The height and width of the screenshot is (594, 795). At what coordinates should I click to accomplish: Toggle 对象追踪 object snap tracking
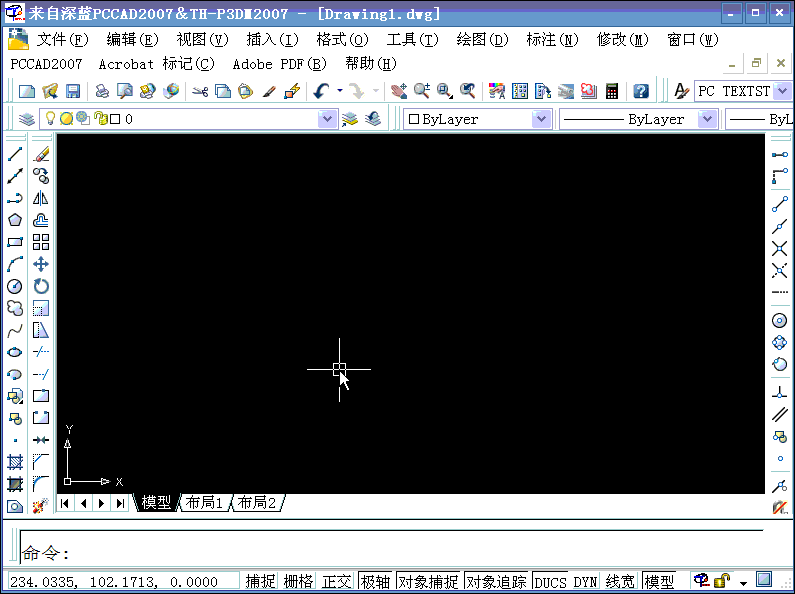click(497, 581)
